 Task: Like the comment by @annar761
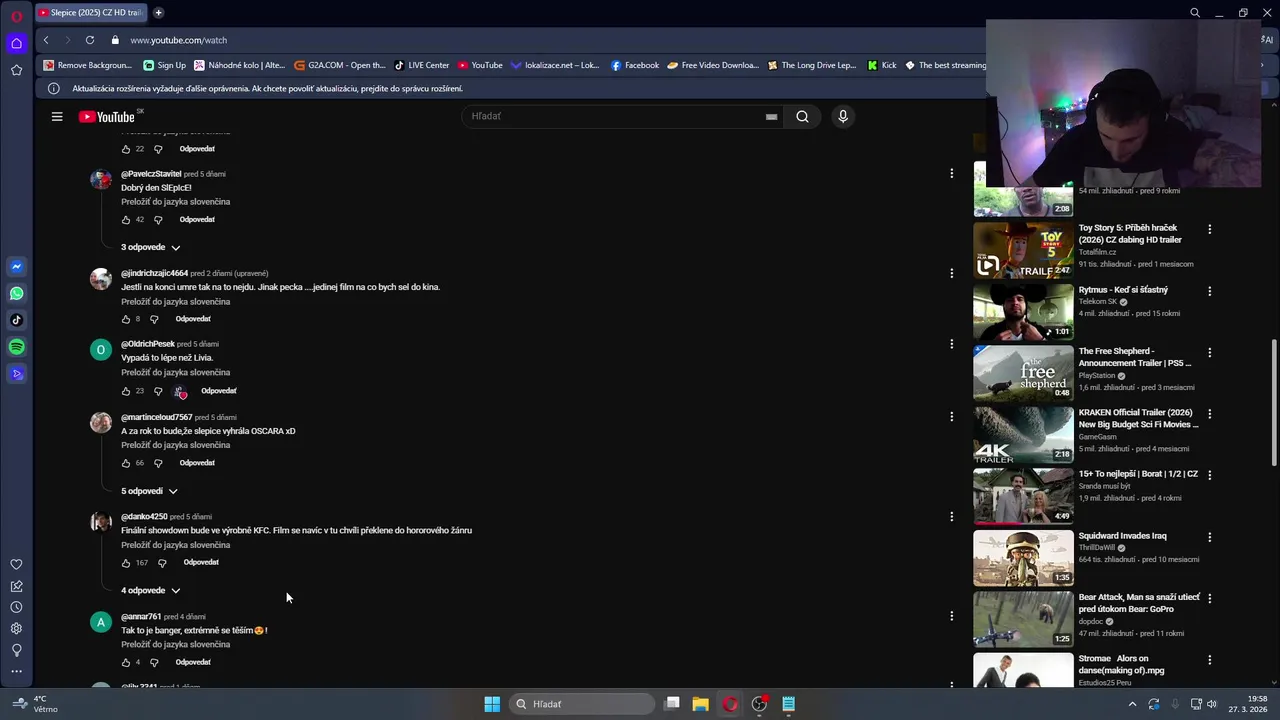(126, 662)
